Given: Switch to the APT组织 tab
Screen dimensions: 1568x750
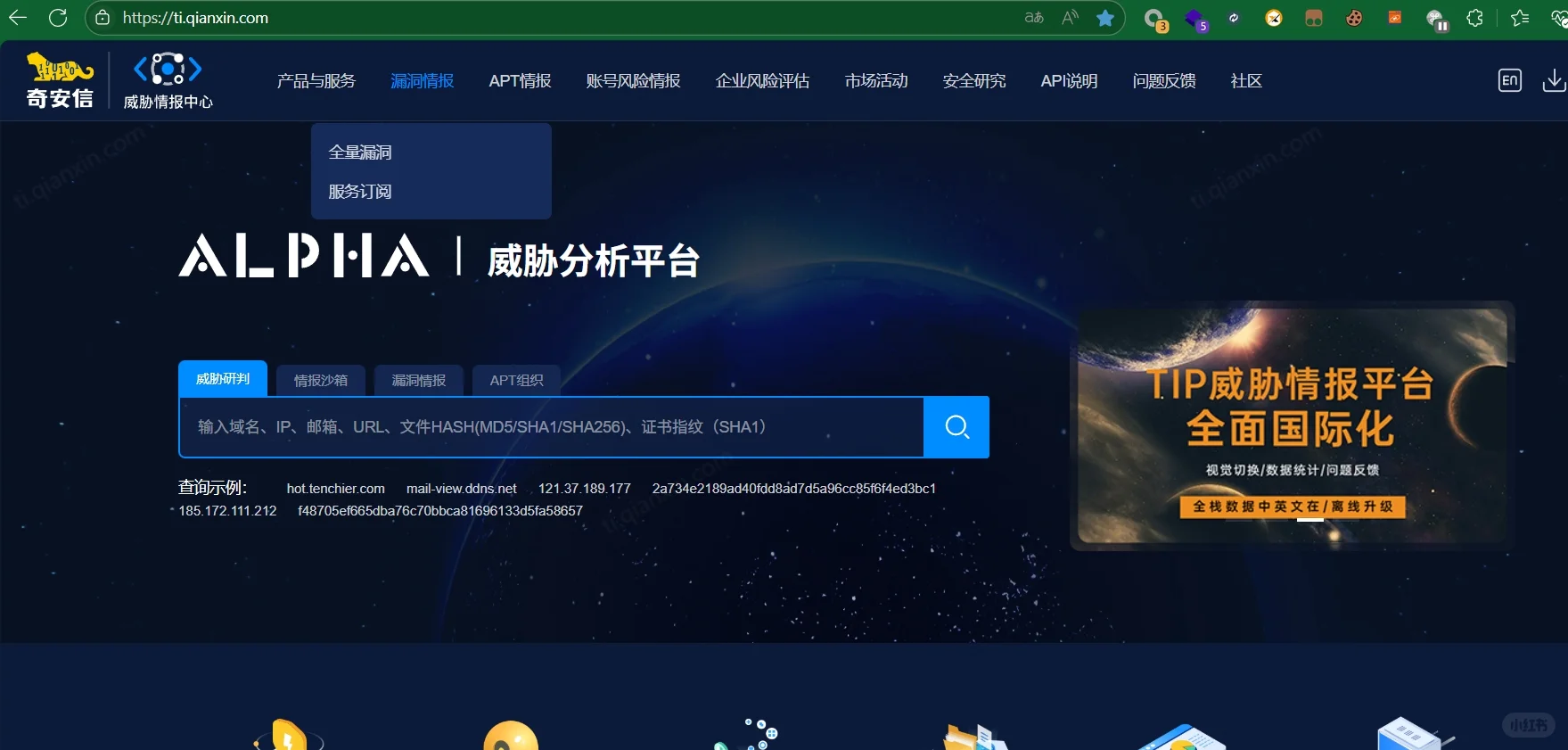Looking at the screenshot, I should (x=516, y=381).
